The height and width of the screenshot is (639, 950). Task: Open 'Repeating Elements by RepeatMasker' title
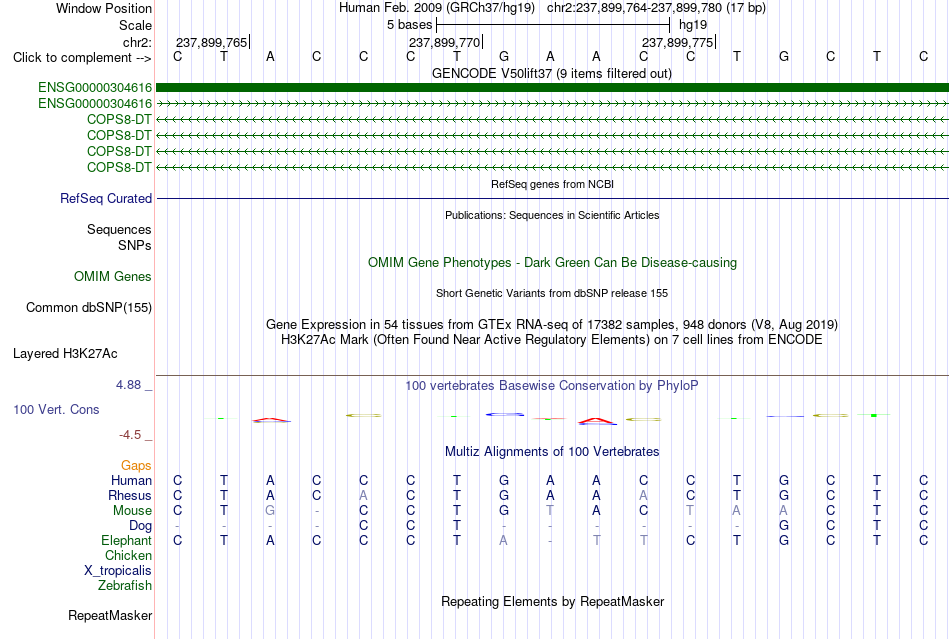552,602
